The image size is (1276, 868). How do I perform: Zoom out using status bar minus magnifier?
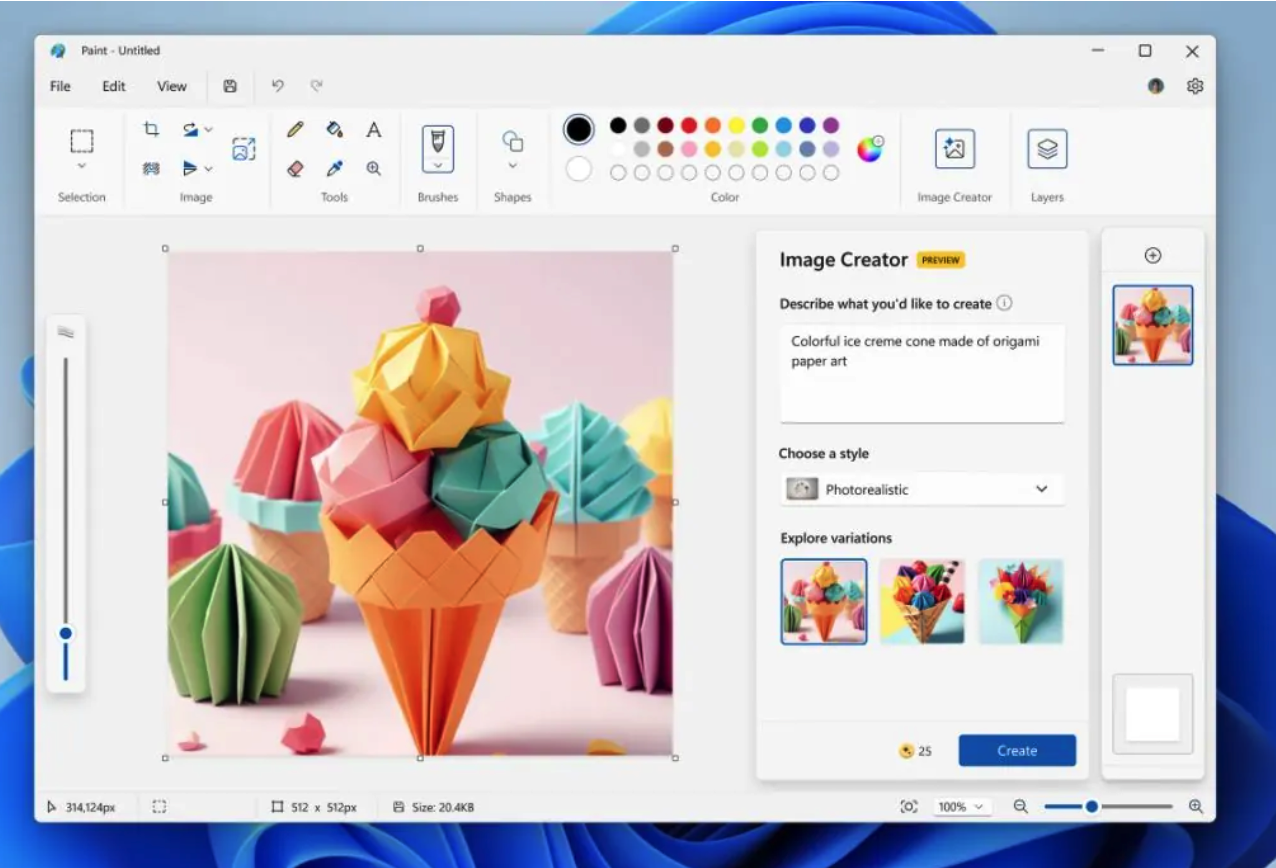(1021, 806)
